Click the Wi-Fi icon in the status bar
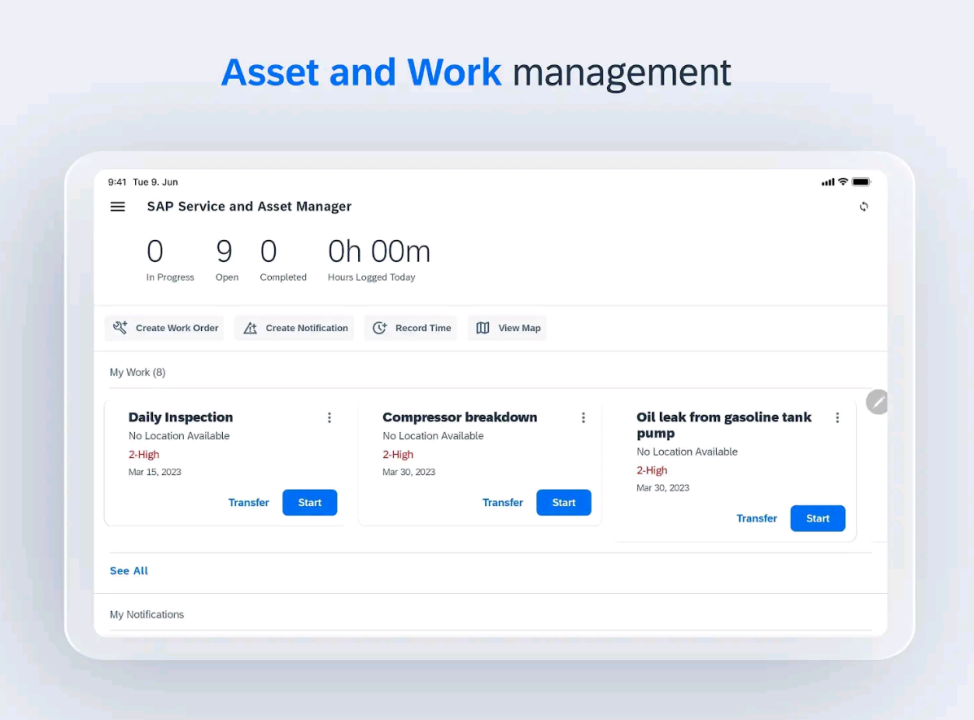Image resolution: width=974 pixels, height=720 pixels. 843,182
